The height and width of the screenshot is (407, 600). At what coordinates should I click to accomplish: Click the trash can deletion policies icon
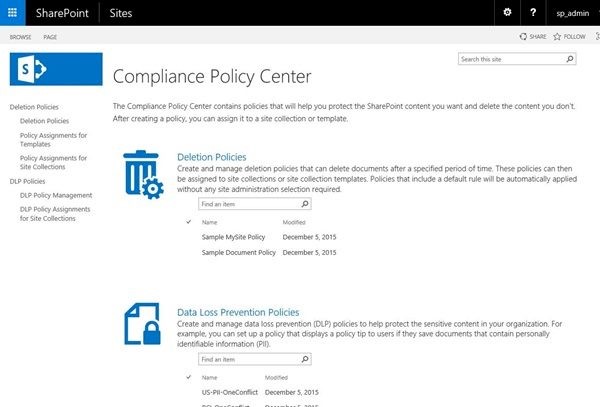click(x=143, y=174)
